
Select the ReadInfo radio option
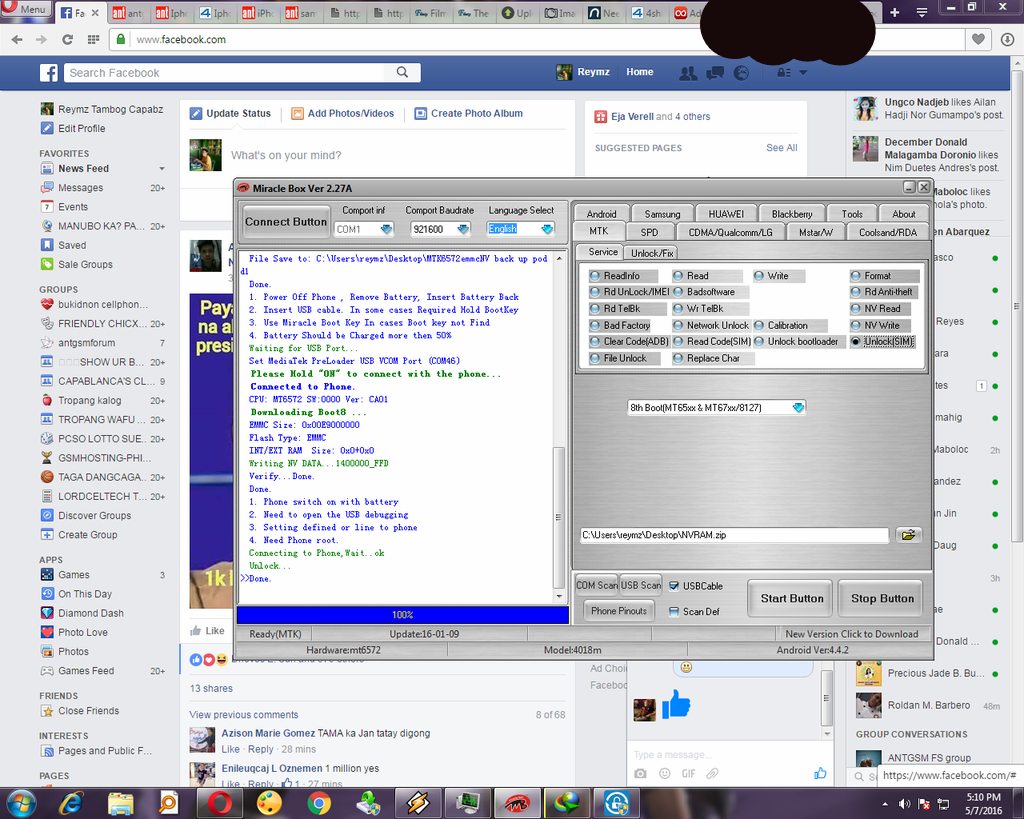tap(595, 276)
